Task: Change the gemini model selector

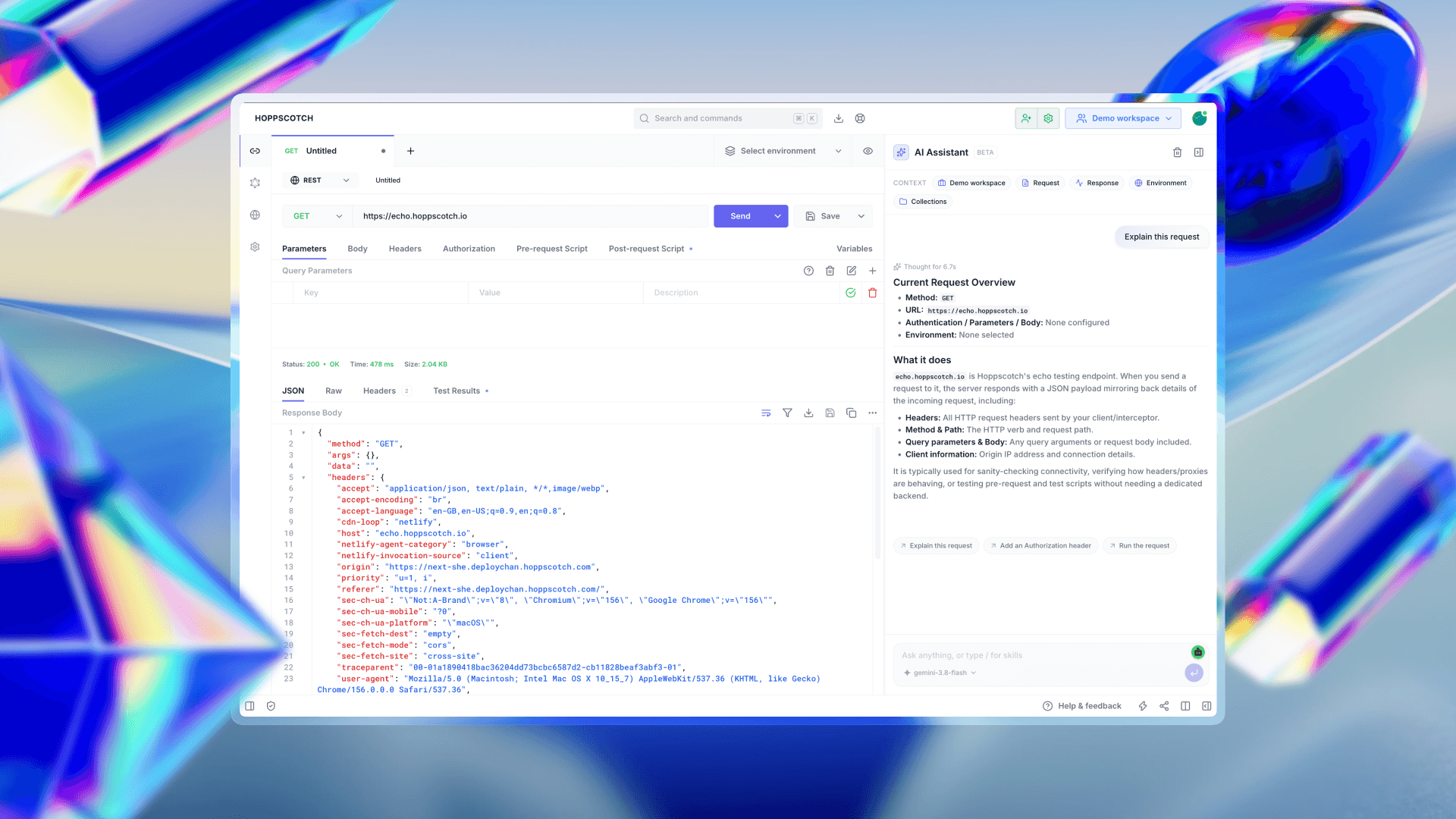Action: pos(940,673)
